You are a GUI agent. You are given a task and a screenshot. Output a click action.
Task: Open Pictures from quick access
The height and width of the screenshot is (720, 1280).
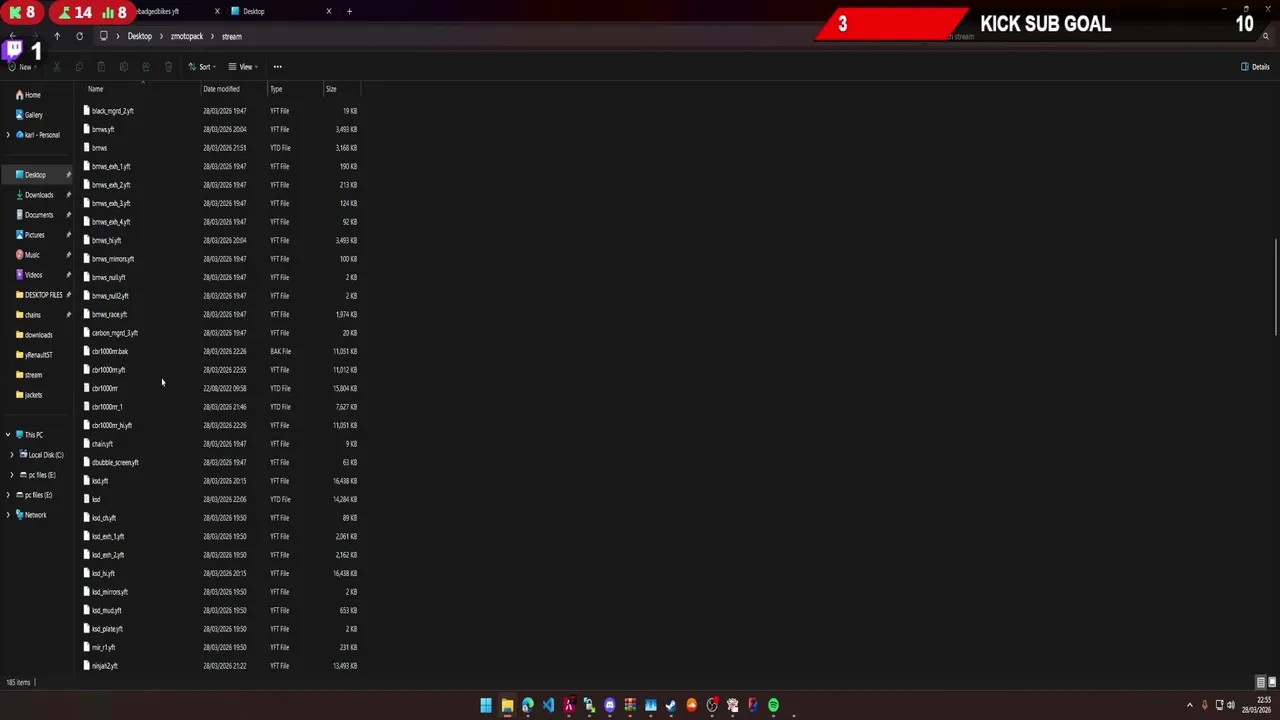point(30,235)
